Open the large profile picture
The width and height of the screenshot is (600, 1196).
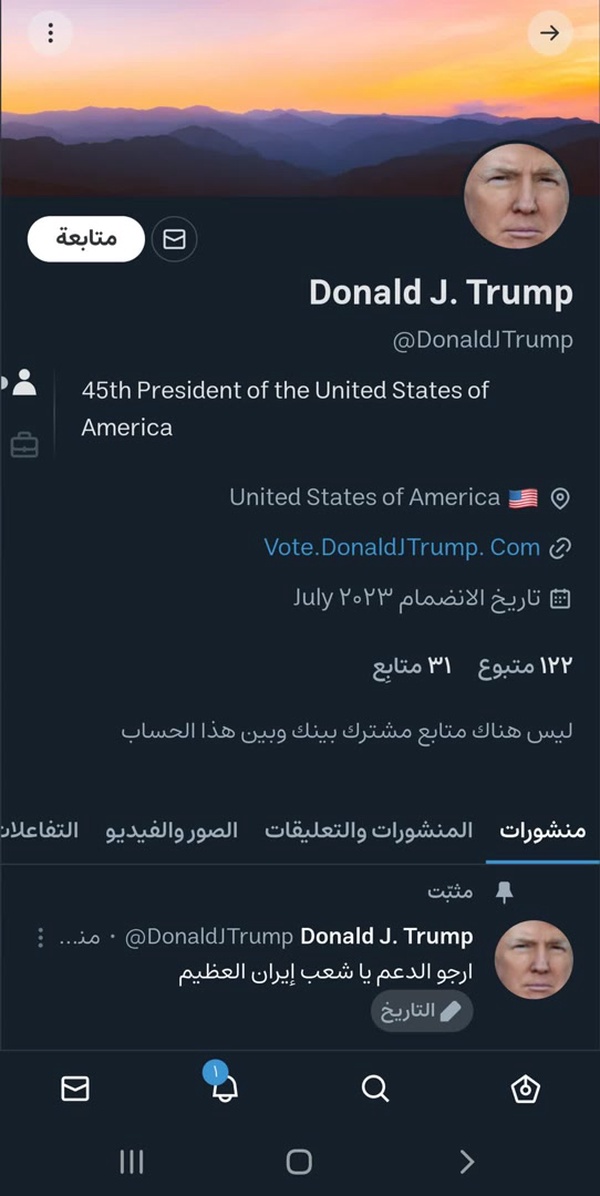click(516, 195)
